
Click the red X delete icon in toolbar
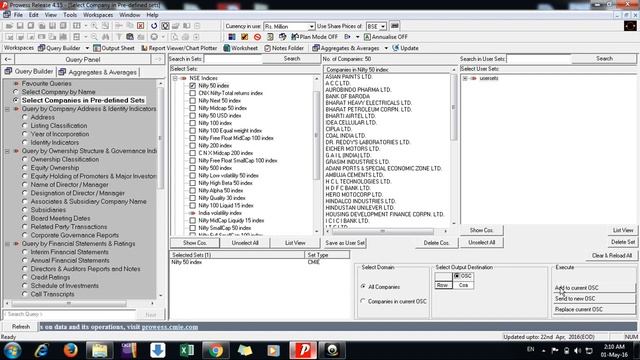[140, 26]
